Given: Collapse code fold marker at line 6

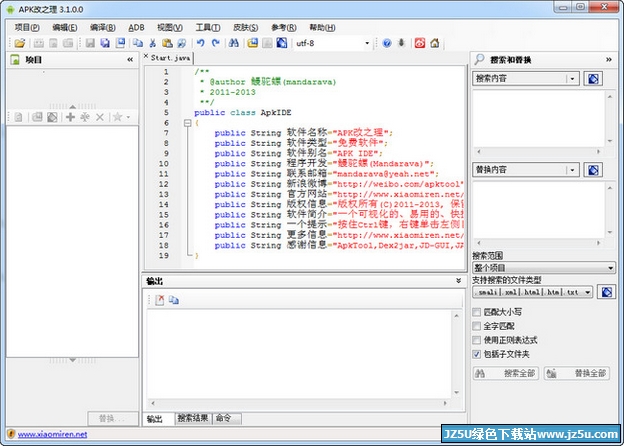Looking at the screenshot, I should (x=187, y=123).
